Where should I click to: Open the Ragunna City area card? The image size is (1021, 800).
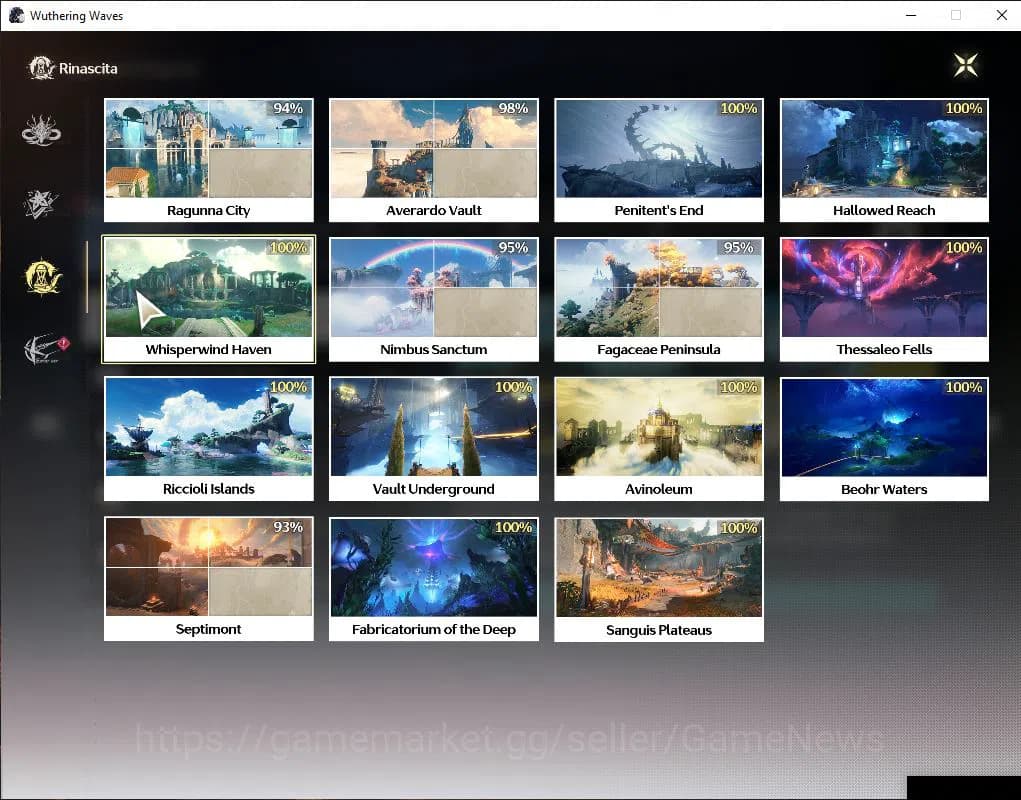[x=208, y=160]
